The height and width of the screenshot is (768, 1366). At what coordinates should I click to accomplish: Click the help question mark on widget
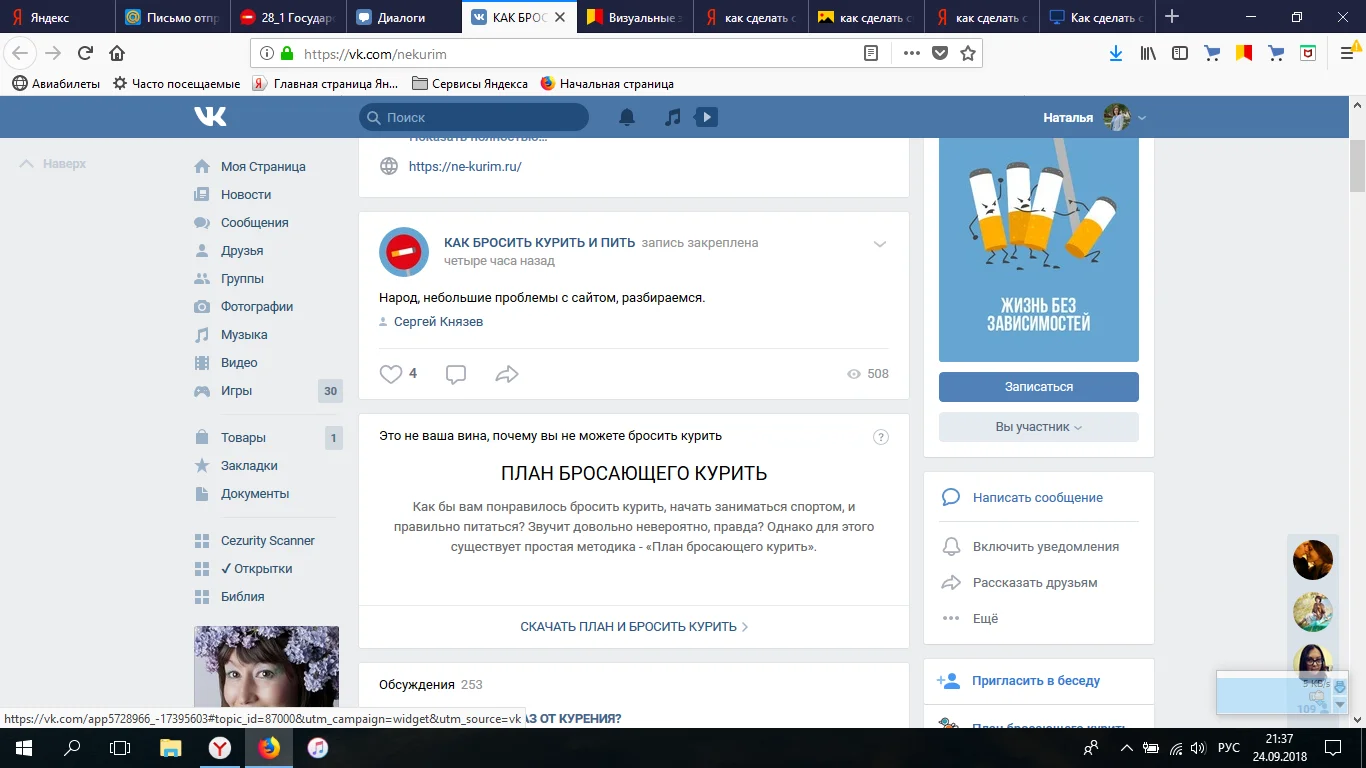click(x=881, y=436)
